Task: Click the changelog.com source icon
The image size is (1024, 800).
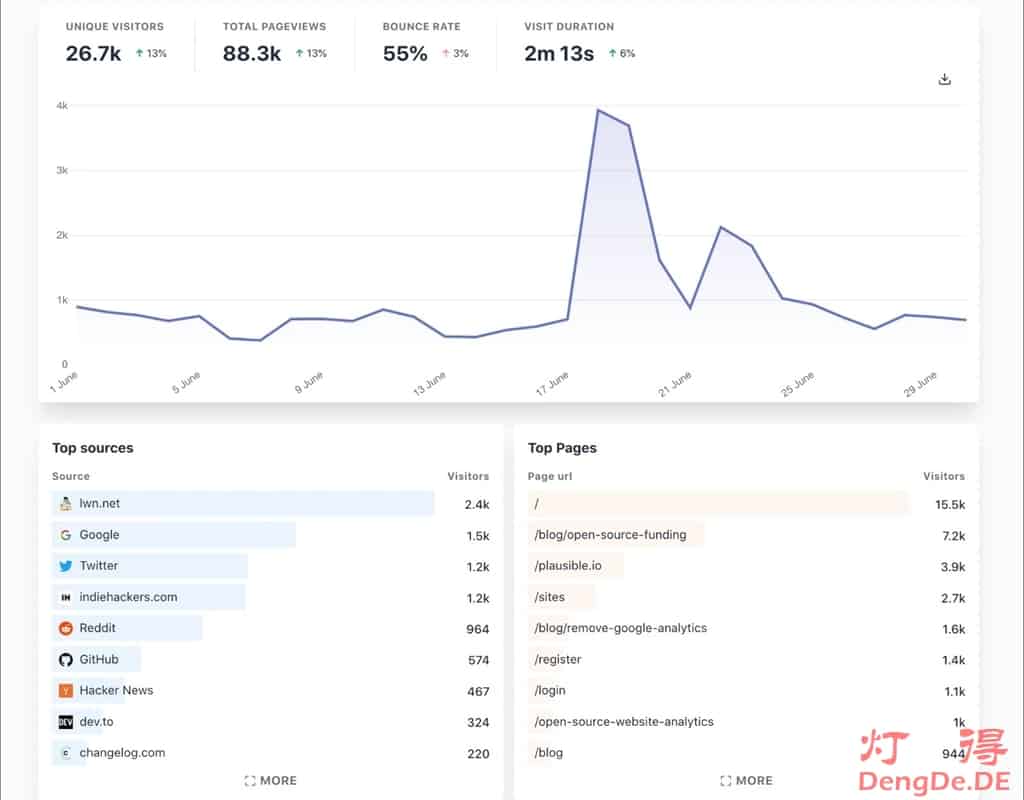Action: coord(66,753)
